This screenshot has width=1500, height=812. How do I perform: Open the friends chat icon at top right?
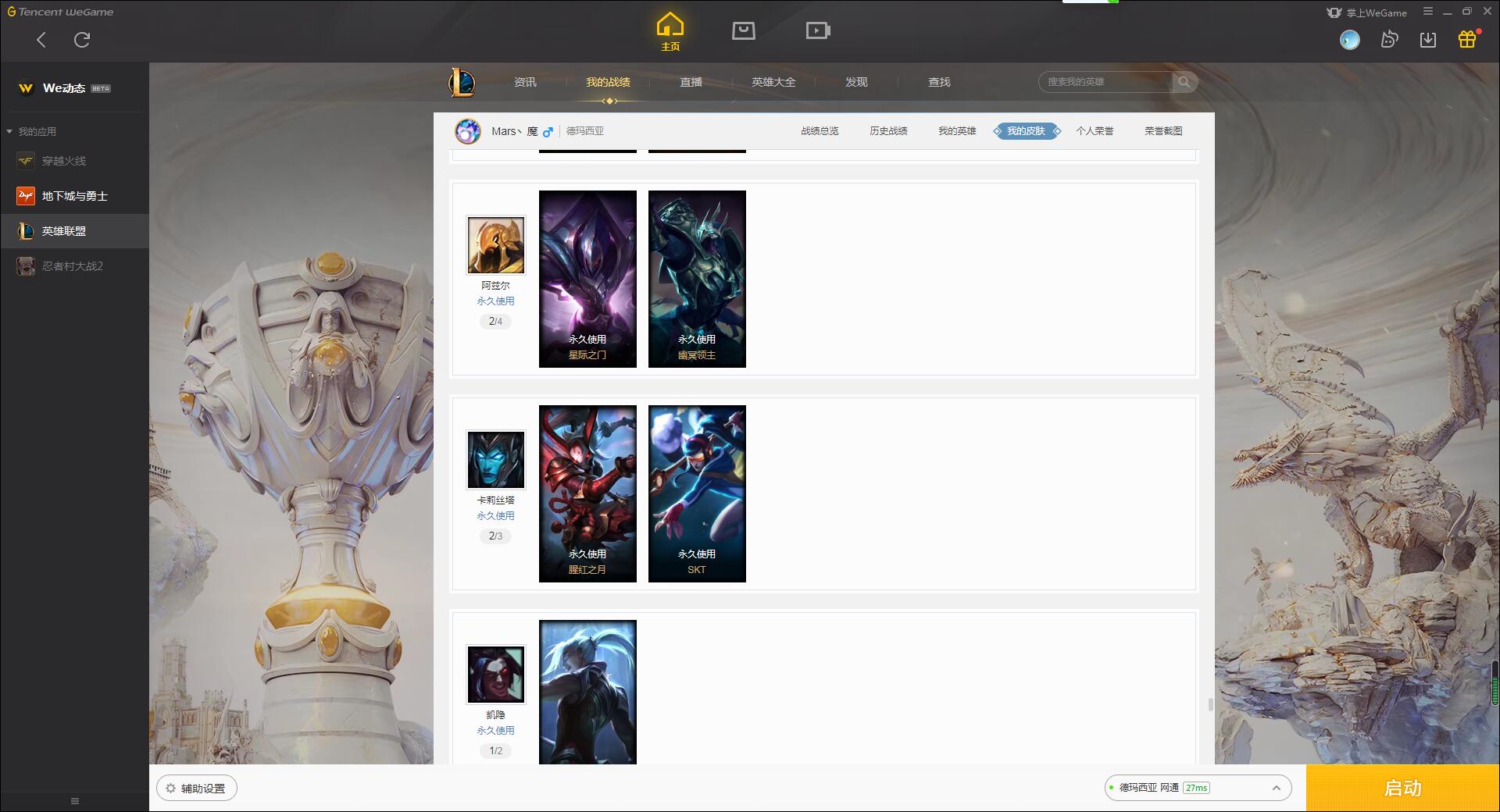point(1389,39)
